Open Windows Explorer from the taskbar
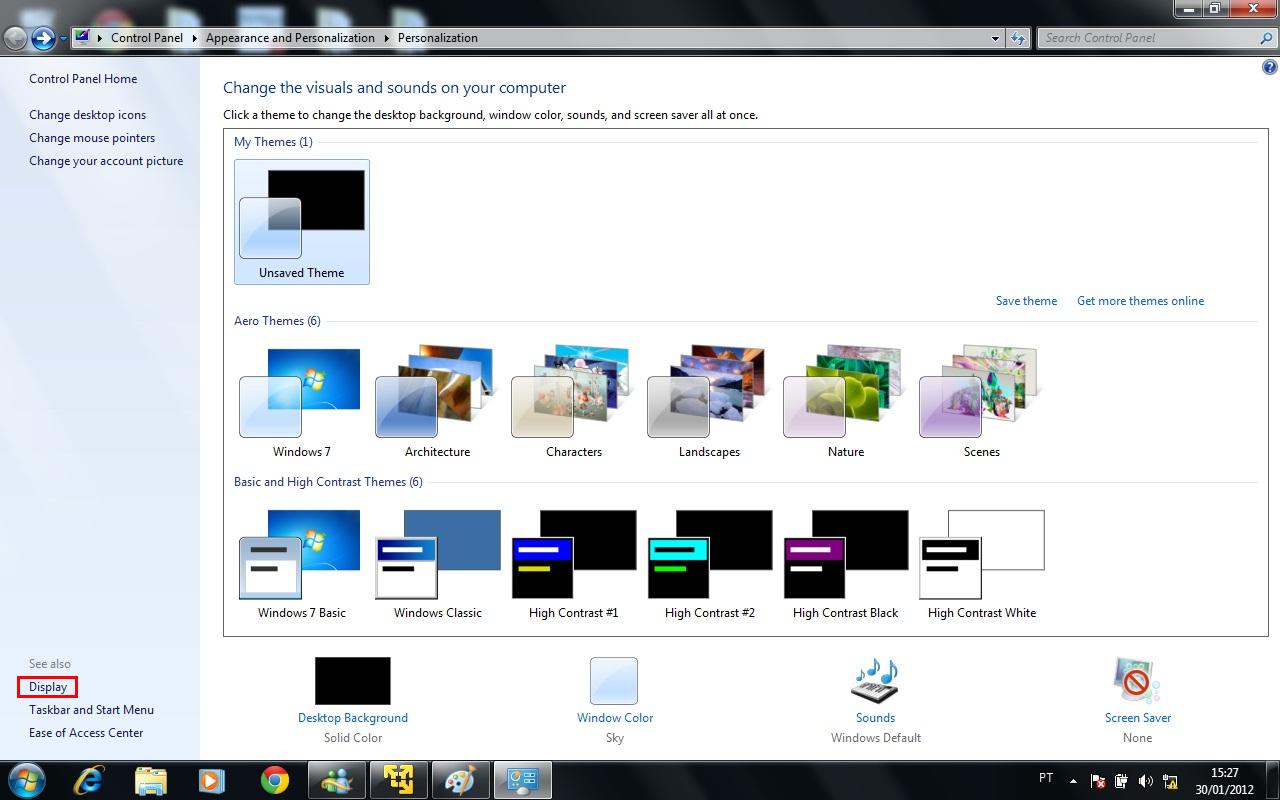Image resolution: width=1280 pixels, height=800 pixels. (150, 780)
